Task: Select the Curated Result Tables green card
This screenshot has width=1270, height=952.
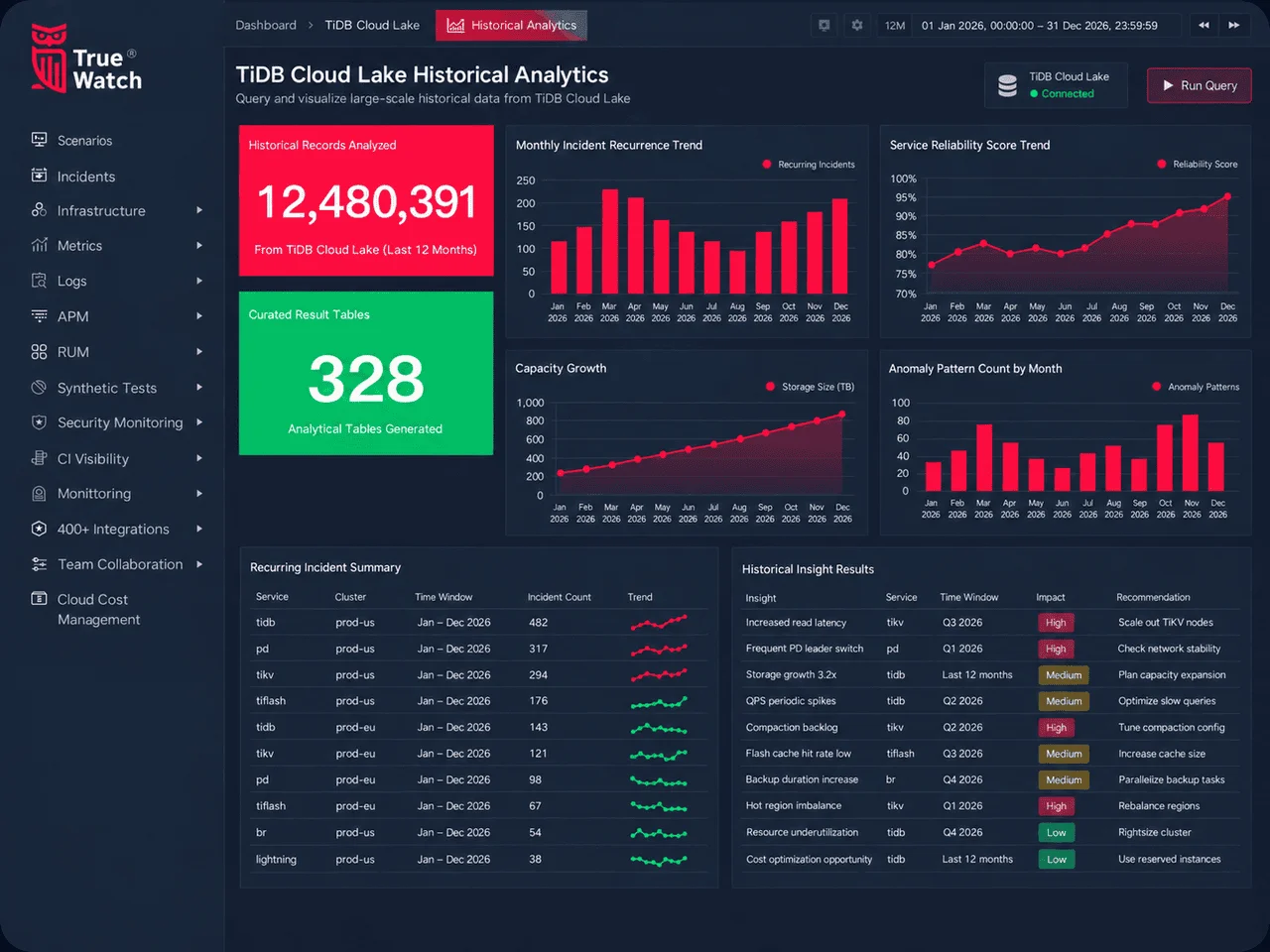Action: 366,373
